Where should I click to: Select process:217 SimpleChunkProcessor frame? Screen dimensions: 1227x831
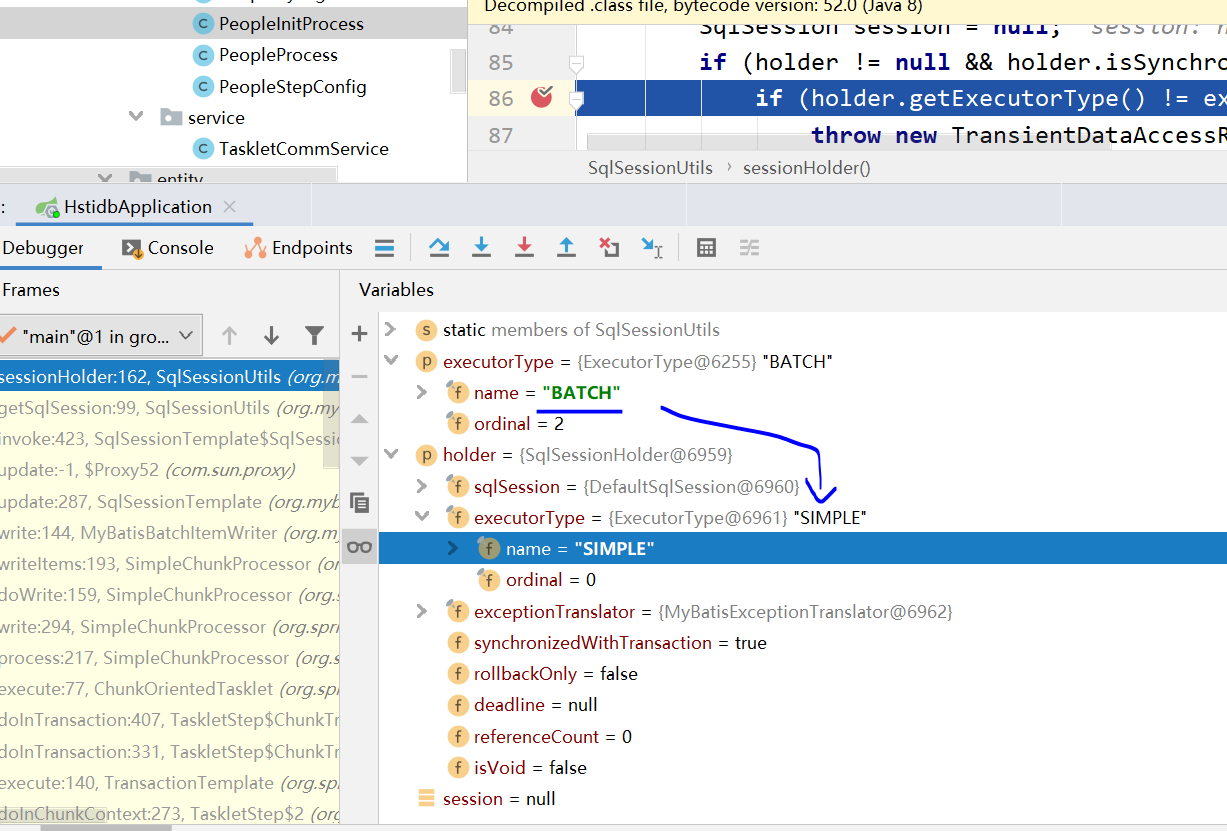(169, 658)
